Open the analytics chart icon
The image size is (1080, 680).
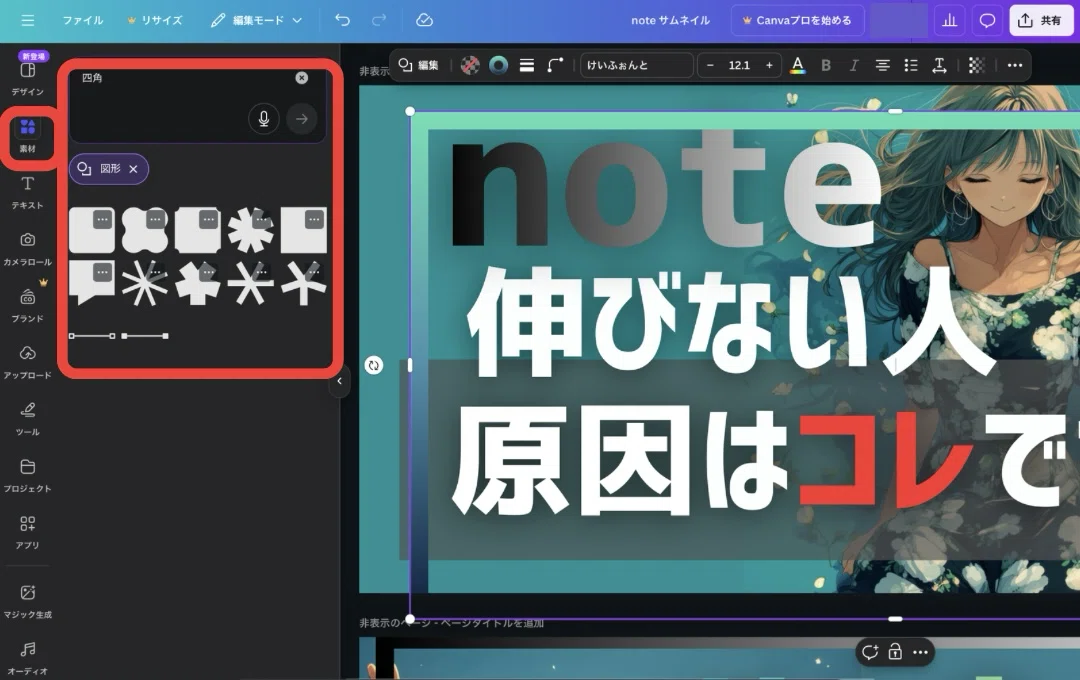950,21
